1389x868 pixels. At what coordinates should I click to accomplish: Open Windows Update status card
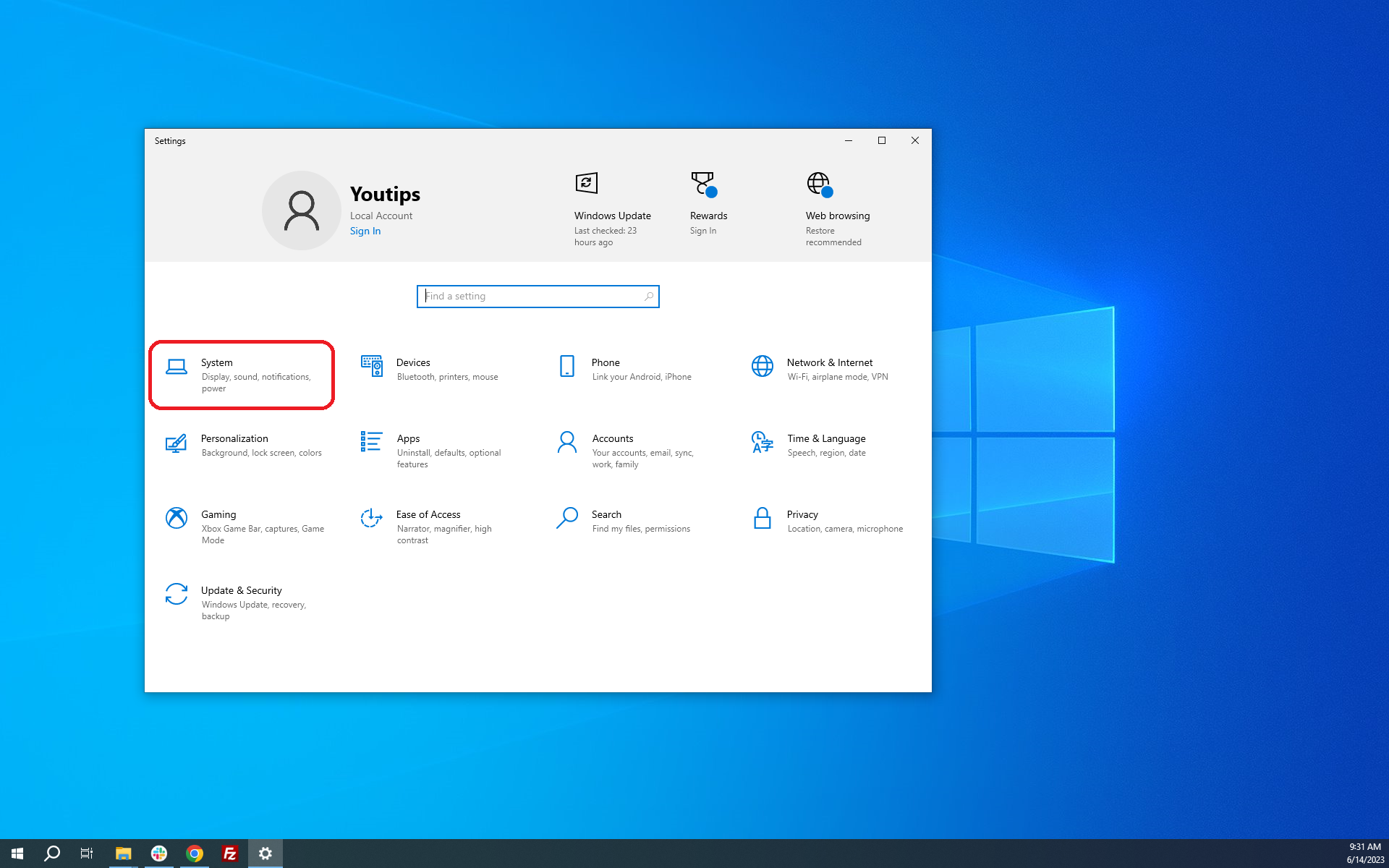pyautogui.click(x=612, y=206)
